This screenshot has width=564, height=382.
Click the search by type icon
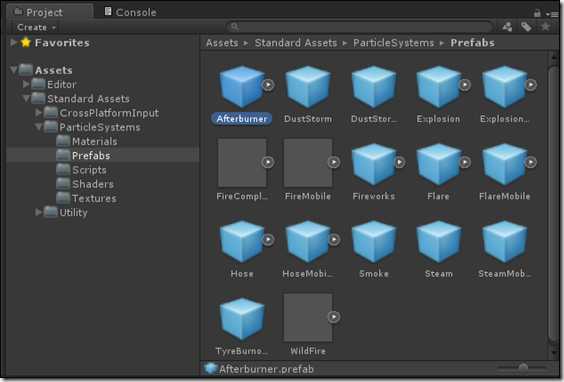pos(507,27)
